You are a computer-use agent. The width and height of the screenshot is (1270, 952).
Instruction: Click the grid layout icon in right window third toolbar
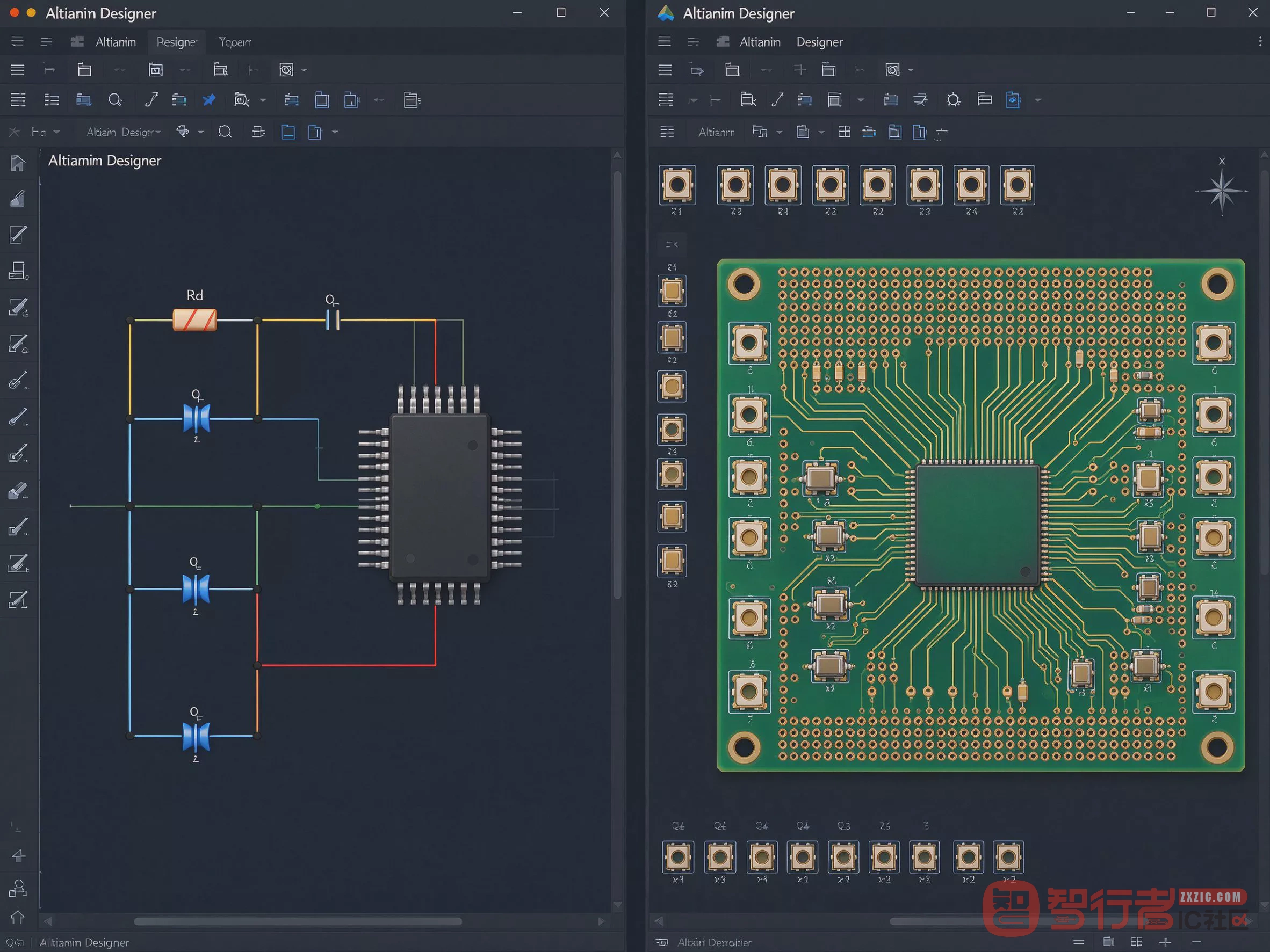[844, 132]
